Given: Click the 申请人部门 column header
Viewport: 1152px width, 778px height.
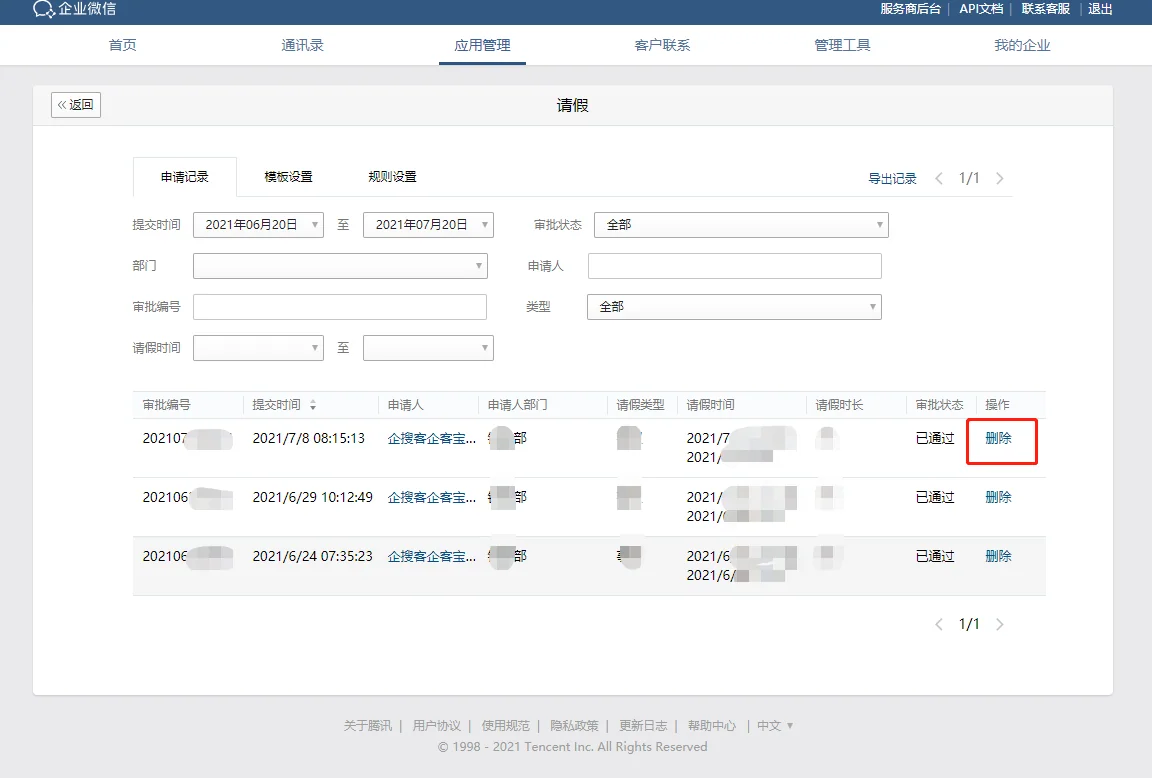Looking at the screenshot, I should 517,406.
